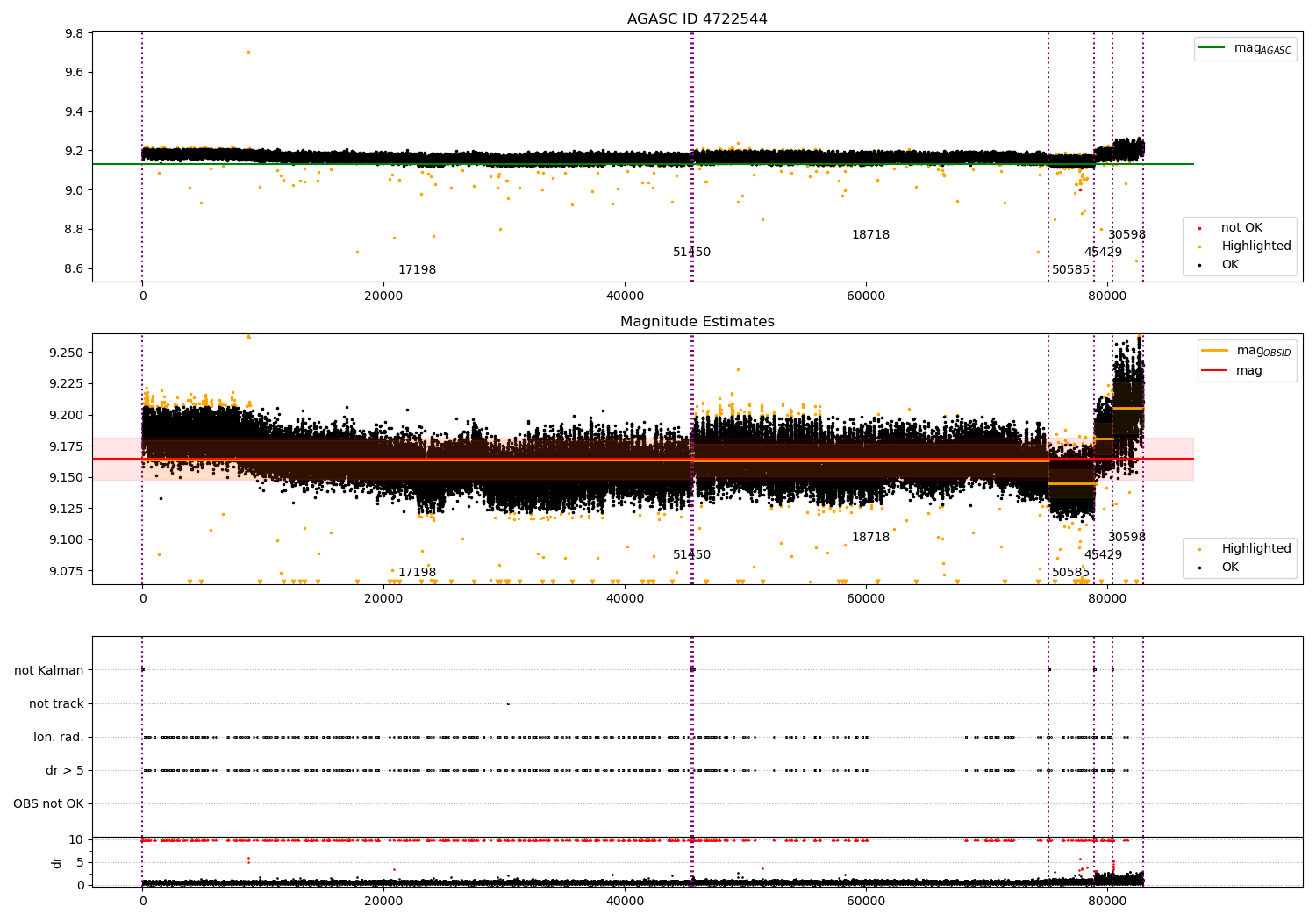The height and width of the screenshot is (921, 1316).
Task: Click the 'Magnitude Estimates' plot title
Action: 697,322
